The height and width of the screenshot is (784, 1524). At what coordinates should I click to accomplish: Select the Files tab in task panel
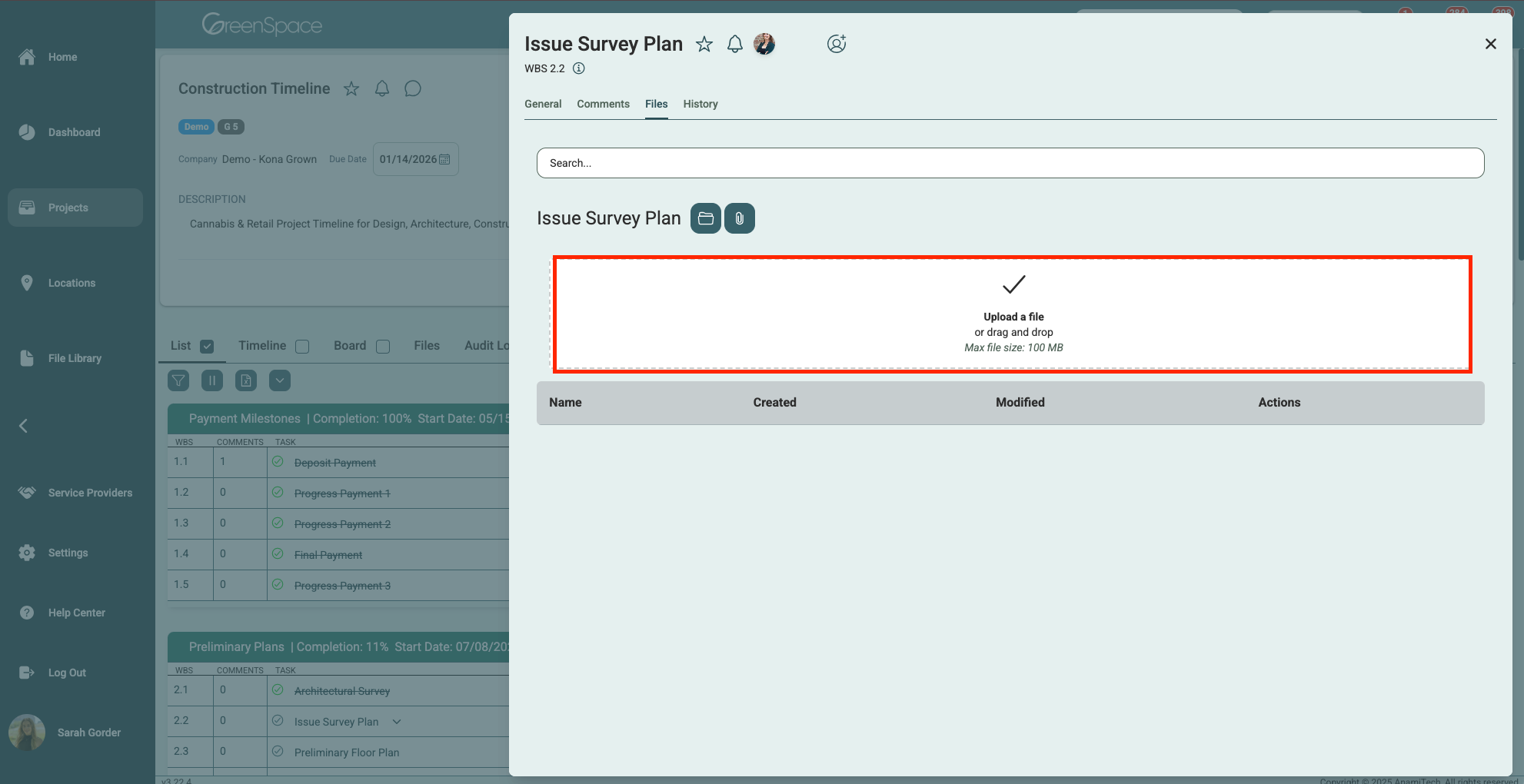coord(656,104)
